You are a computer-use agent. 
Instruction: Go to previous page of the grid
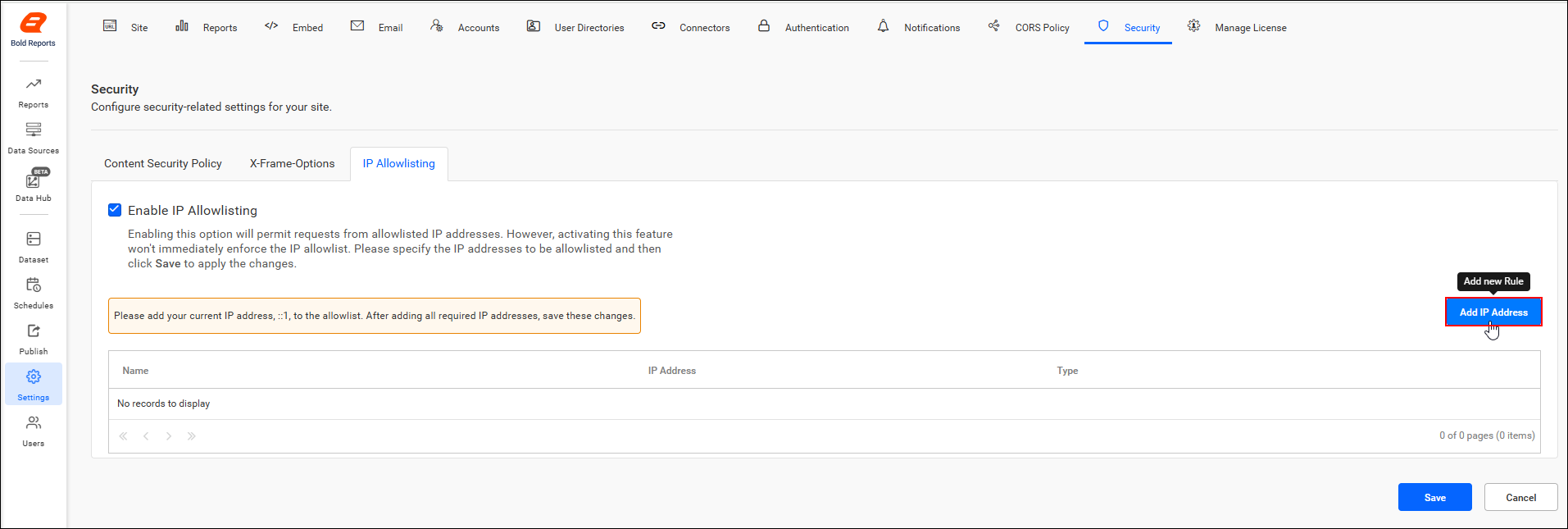point(146,436)
